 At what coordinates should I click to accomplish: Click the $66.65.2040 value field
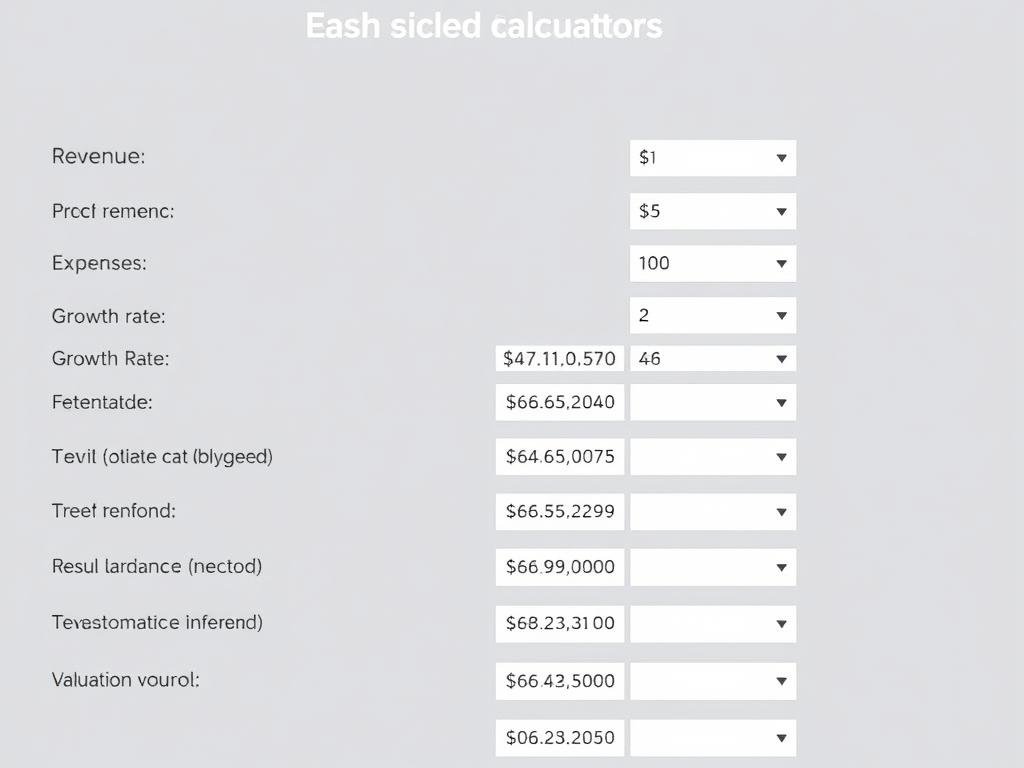point(559,402)
